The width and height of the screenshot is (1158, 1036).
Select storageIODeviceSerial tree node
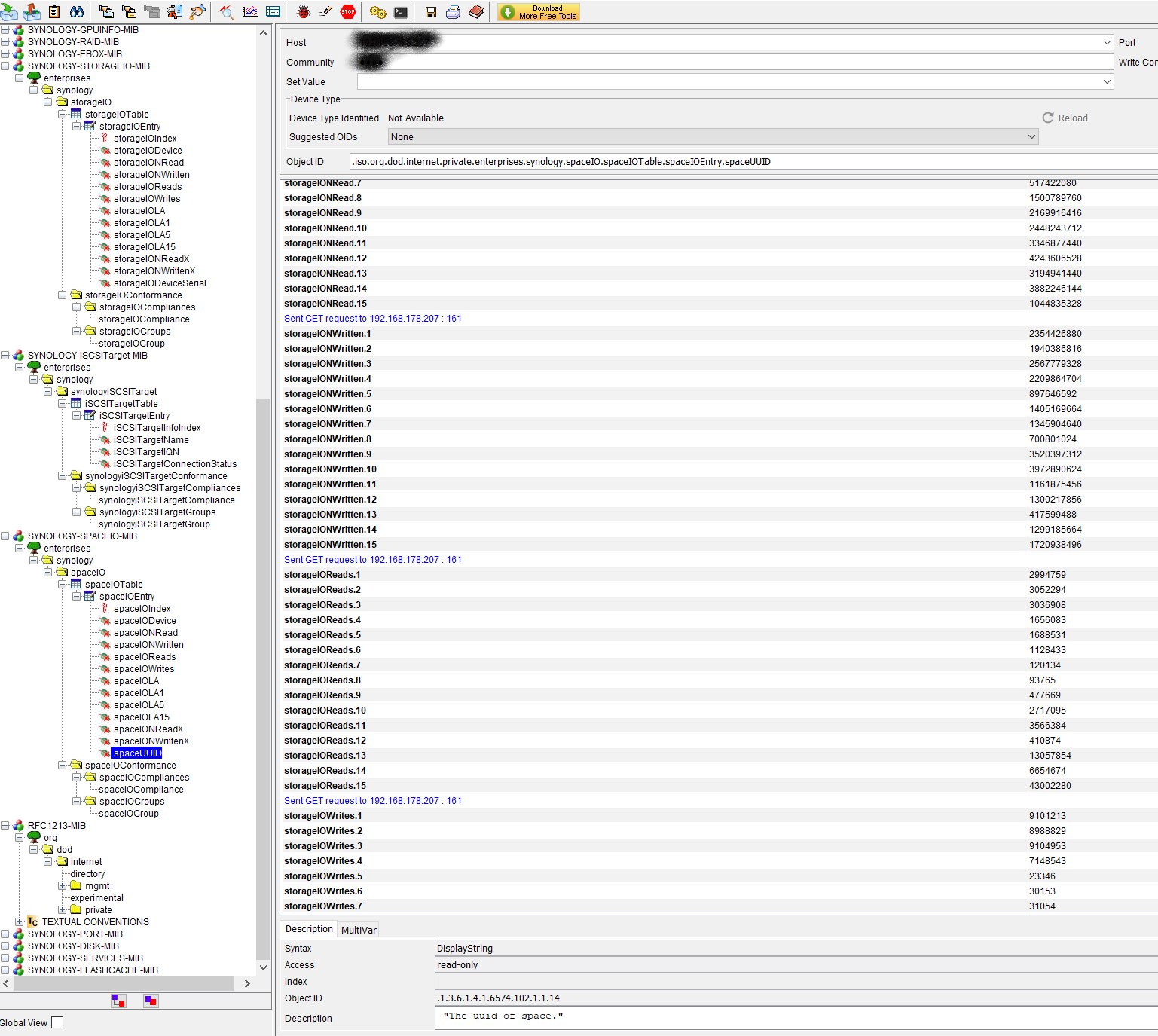point(160,283)
